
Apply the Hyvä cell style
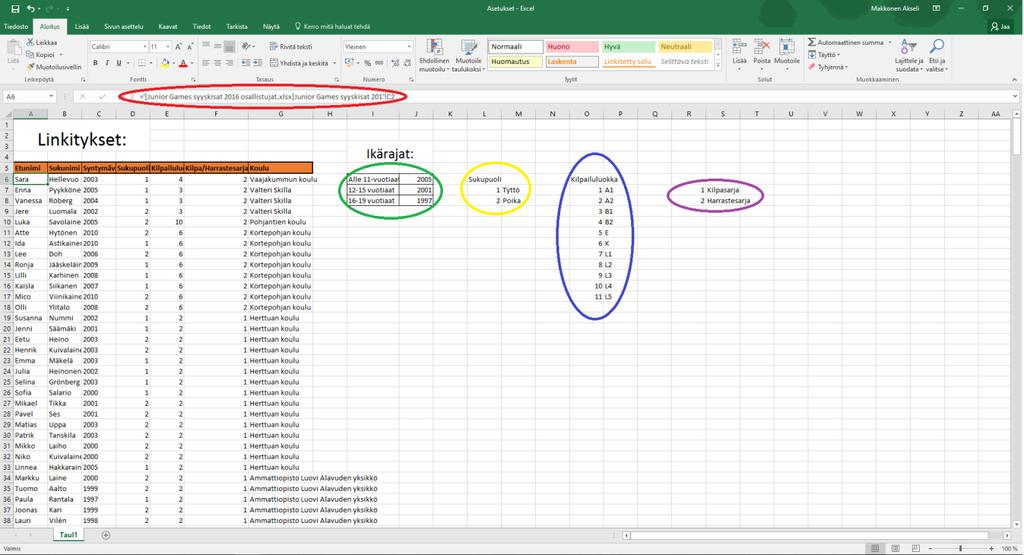(628, 47)
